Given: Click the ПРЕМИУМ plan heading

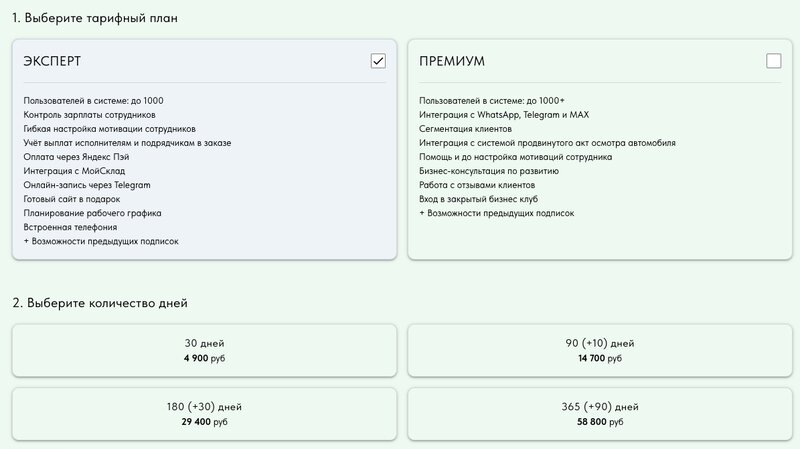Looking at the screenshot, I should 452,61.
